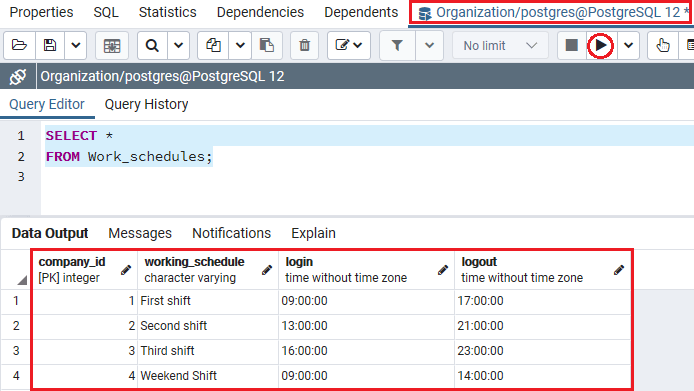Click logout cell showing 14:00:00
Viewport: 694px width, 391px height.
tap(543, 376)
